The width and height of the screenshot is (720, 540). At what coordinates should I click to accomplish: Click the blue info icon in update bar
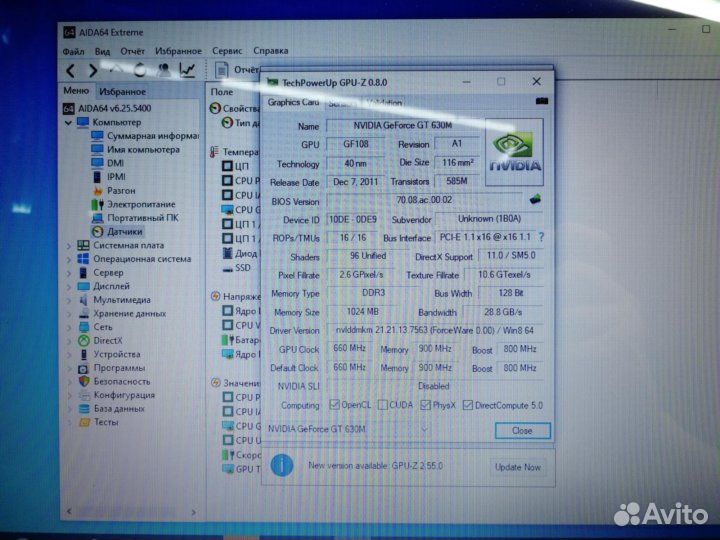point(282,465)
